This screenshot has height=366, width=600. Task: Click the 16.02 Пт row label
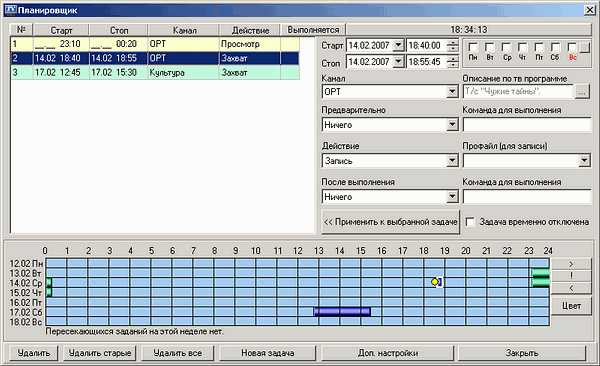tap(26, 303)
